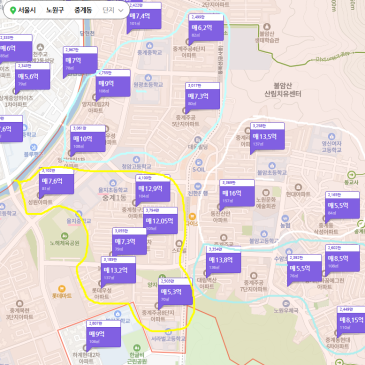
Task: Open the 매 8.15억 listing marker
Action: click(x=352, y=321)
